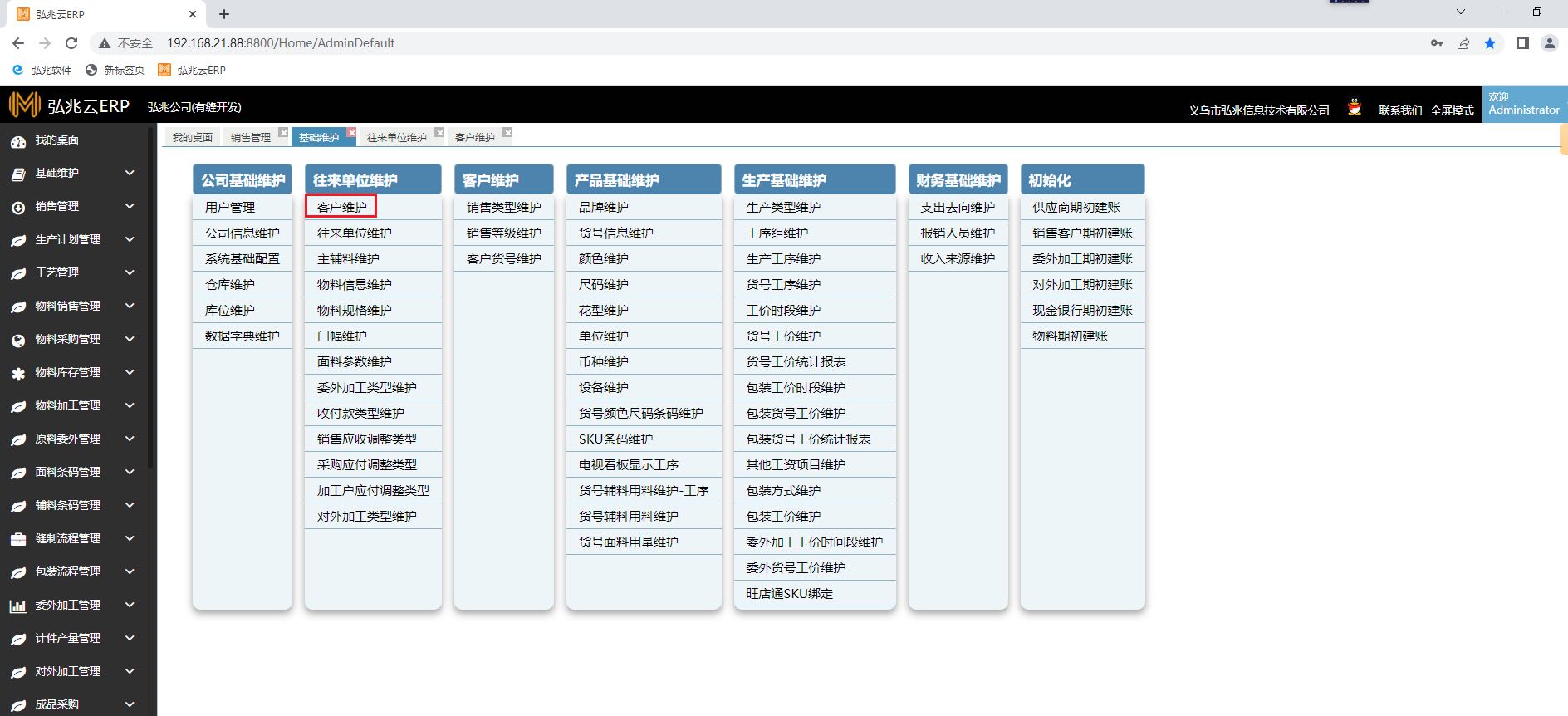This screenshot has width=1568, height=716.
Task: Click the 物料库存管理 sidebar icon
Action: point(18,374)
